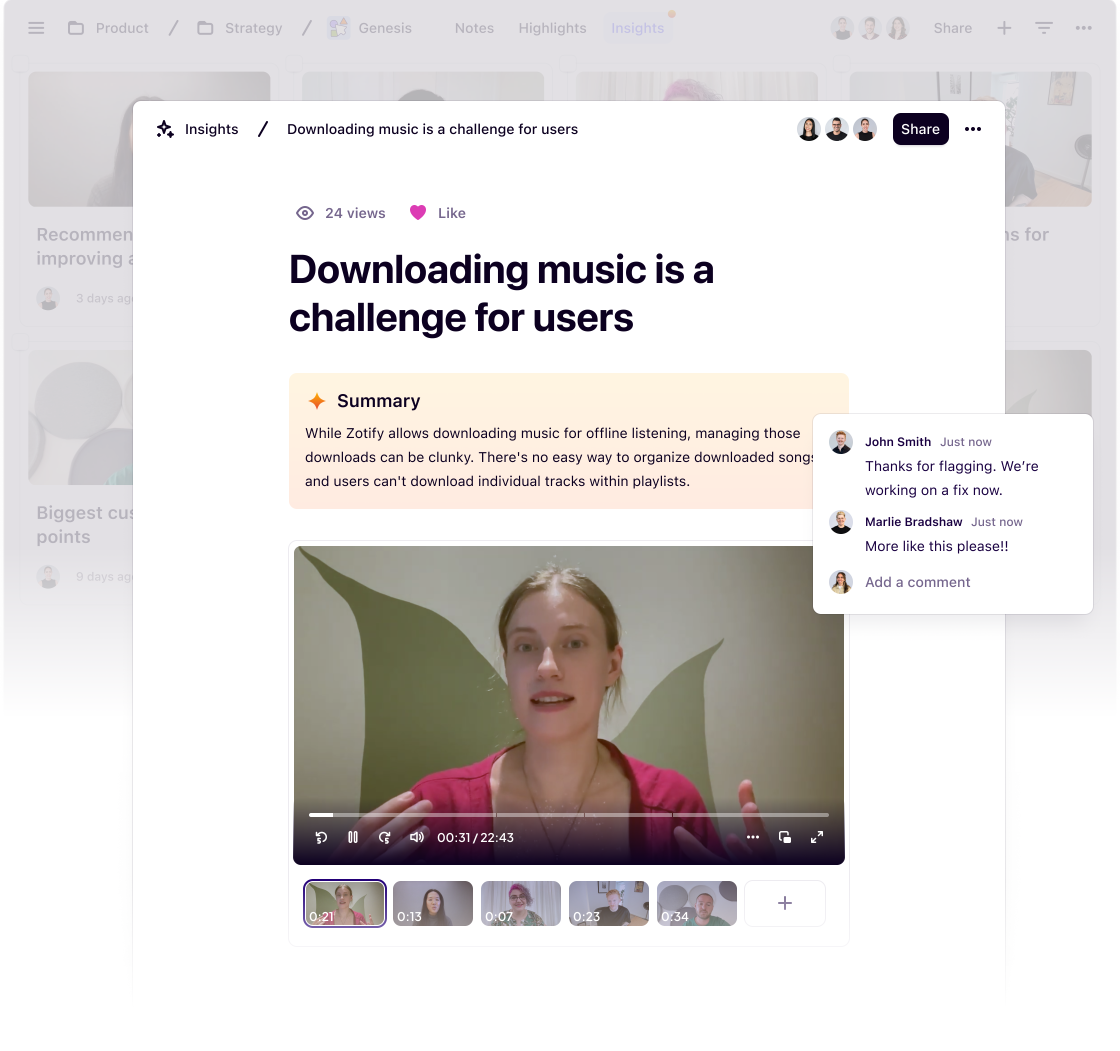1120x1051 pixels.
Task: Go back to Insights breadcrumb in modal
Action: (x=211, y=129)
